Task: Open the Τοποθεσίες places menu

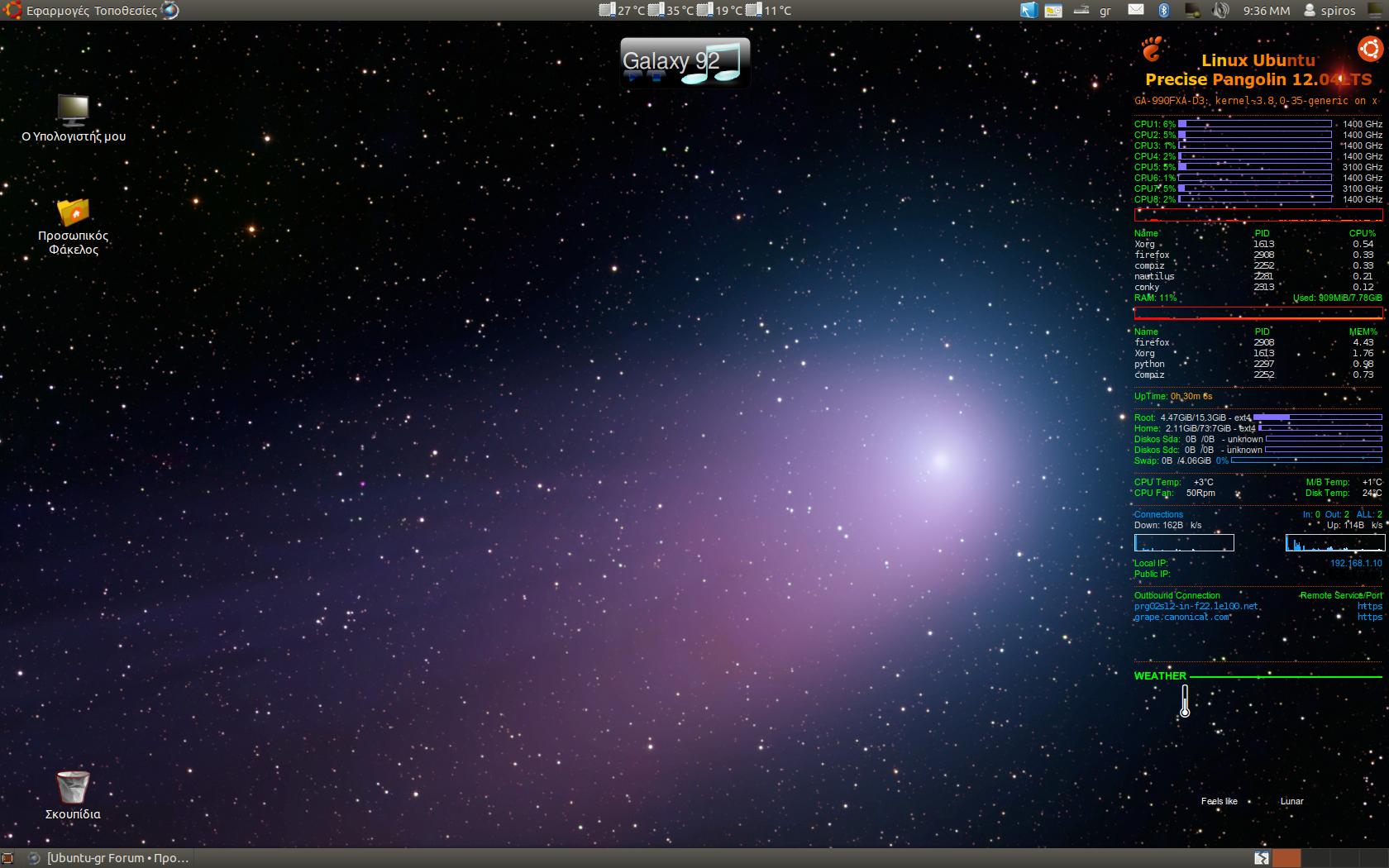Action: pyautogui.click(x=125, y=11)
